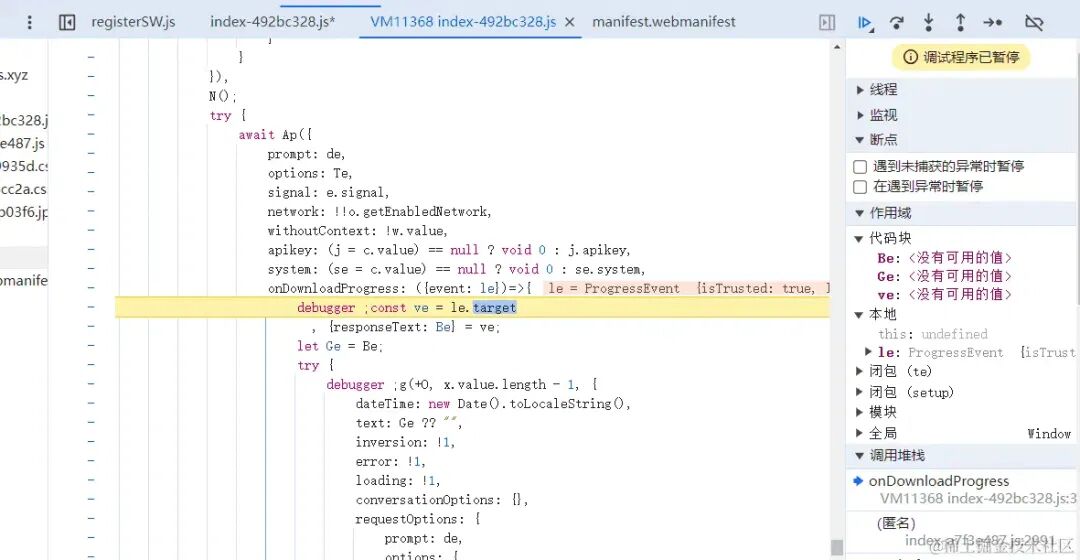Step over next function call
This screenshot has width=1080, height=560.
point(897,23)
